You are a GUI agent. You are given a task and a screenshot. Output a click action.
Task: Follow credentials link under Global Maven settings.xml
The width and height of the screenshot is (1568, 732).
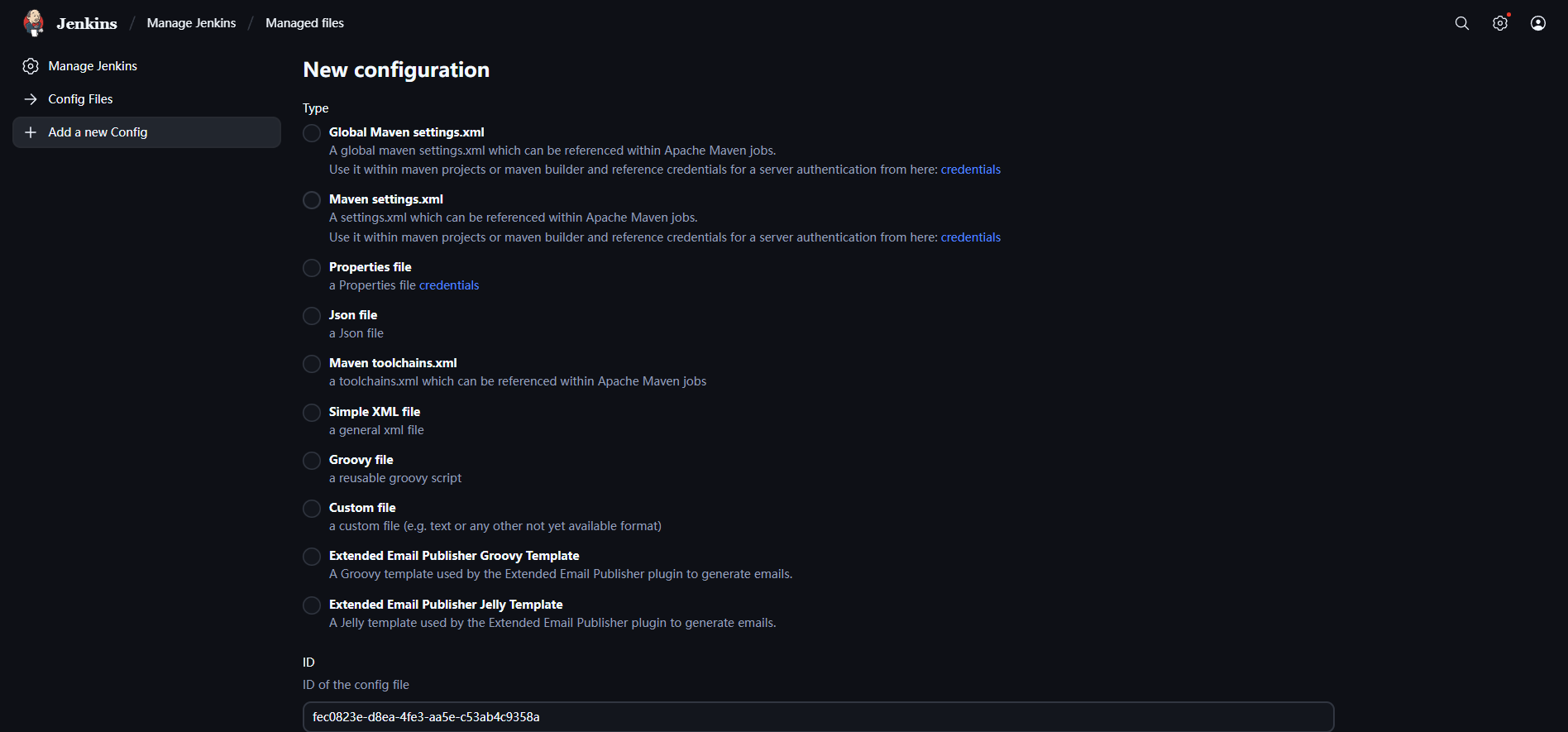[x=970, y=170]
